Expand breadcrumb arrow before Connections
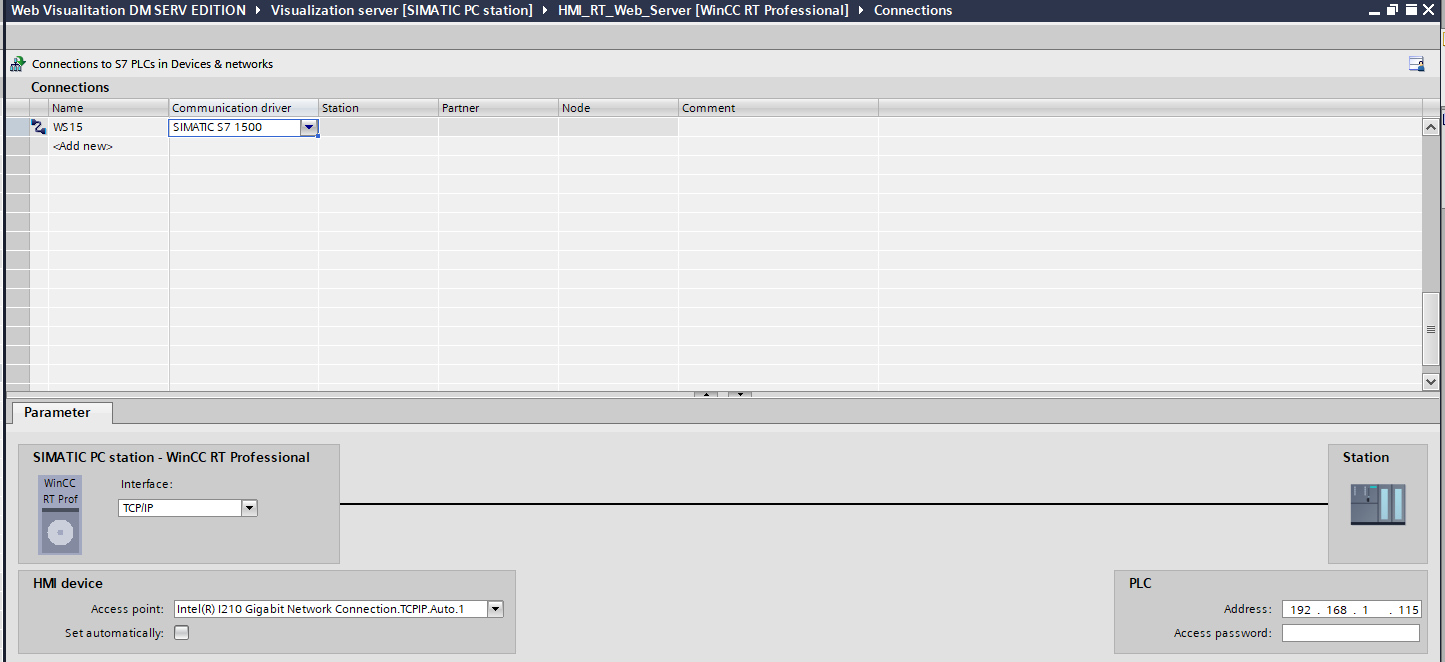 coord(861,10)
